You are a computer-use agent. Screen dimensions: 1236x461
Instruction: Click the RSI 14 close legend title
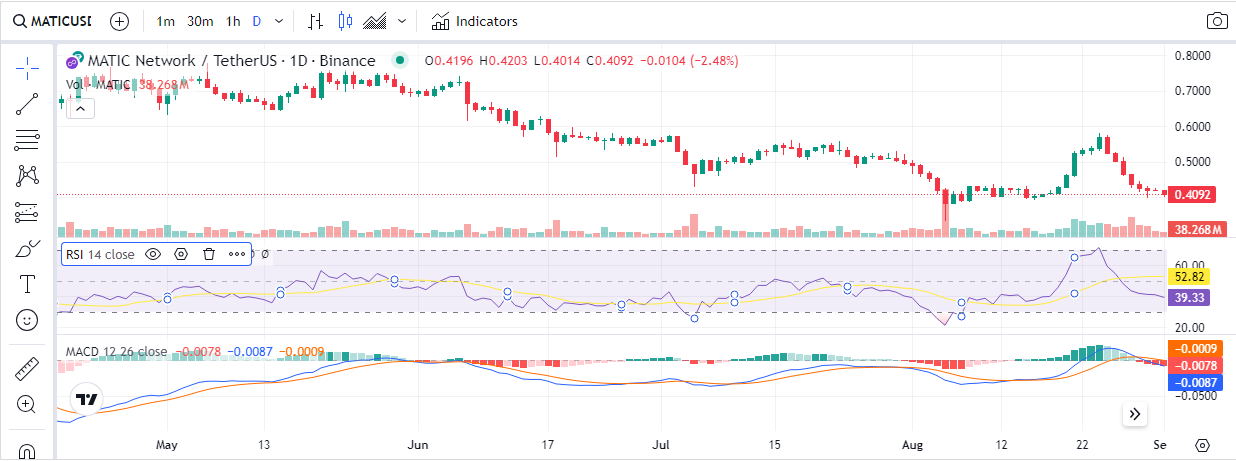pyautogui.click(x=100, y=254)
